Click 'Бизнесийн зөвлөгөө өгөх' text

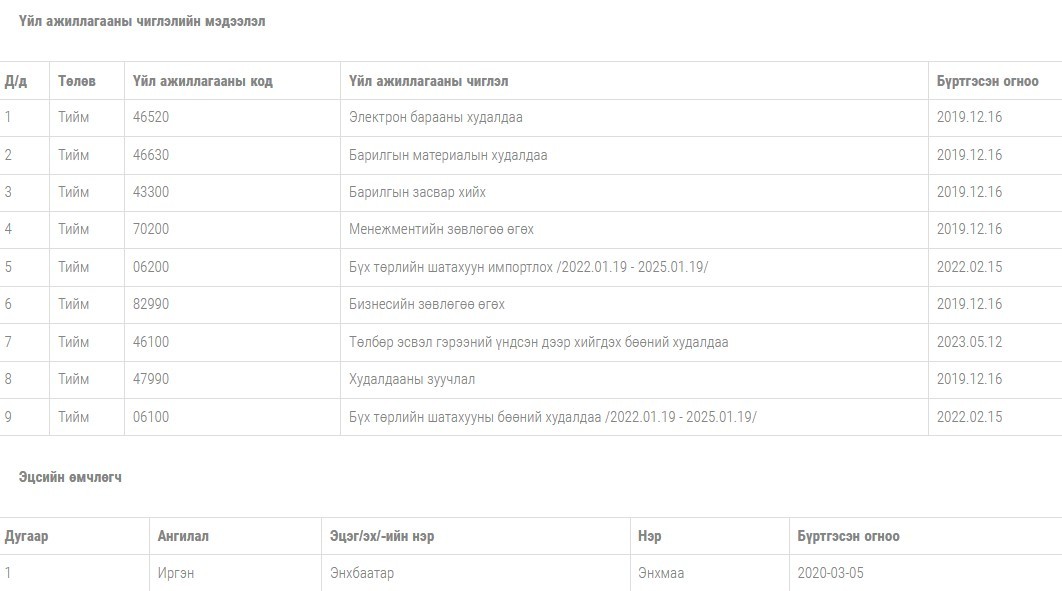pos(427,304)
